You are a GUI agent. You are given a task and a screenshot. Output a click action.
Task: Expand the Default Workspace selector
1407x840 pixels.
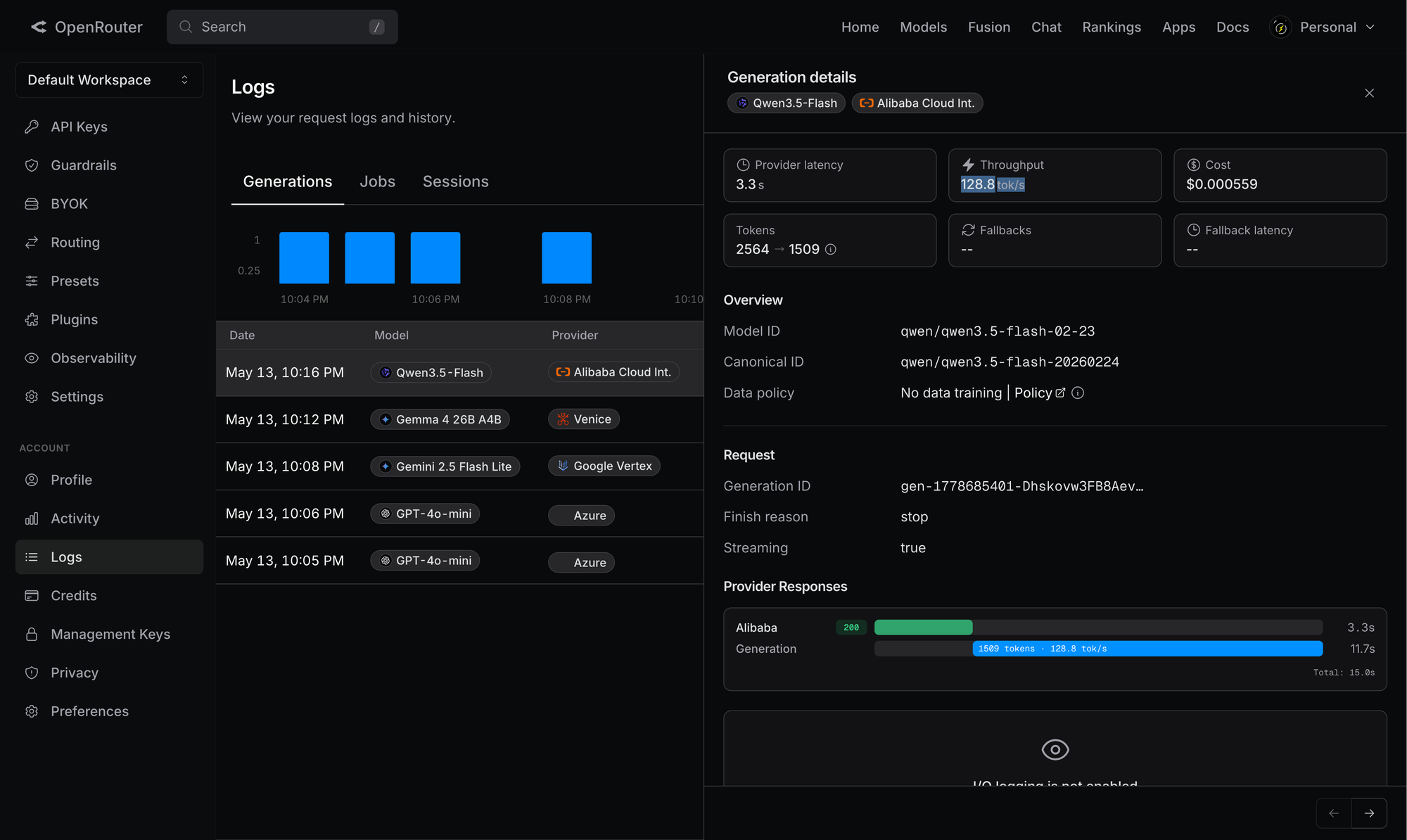[109, 79]
